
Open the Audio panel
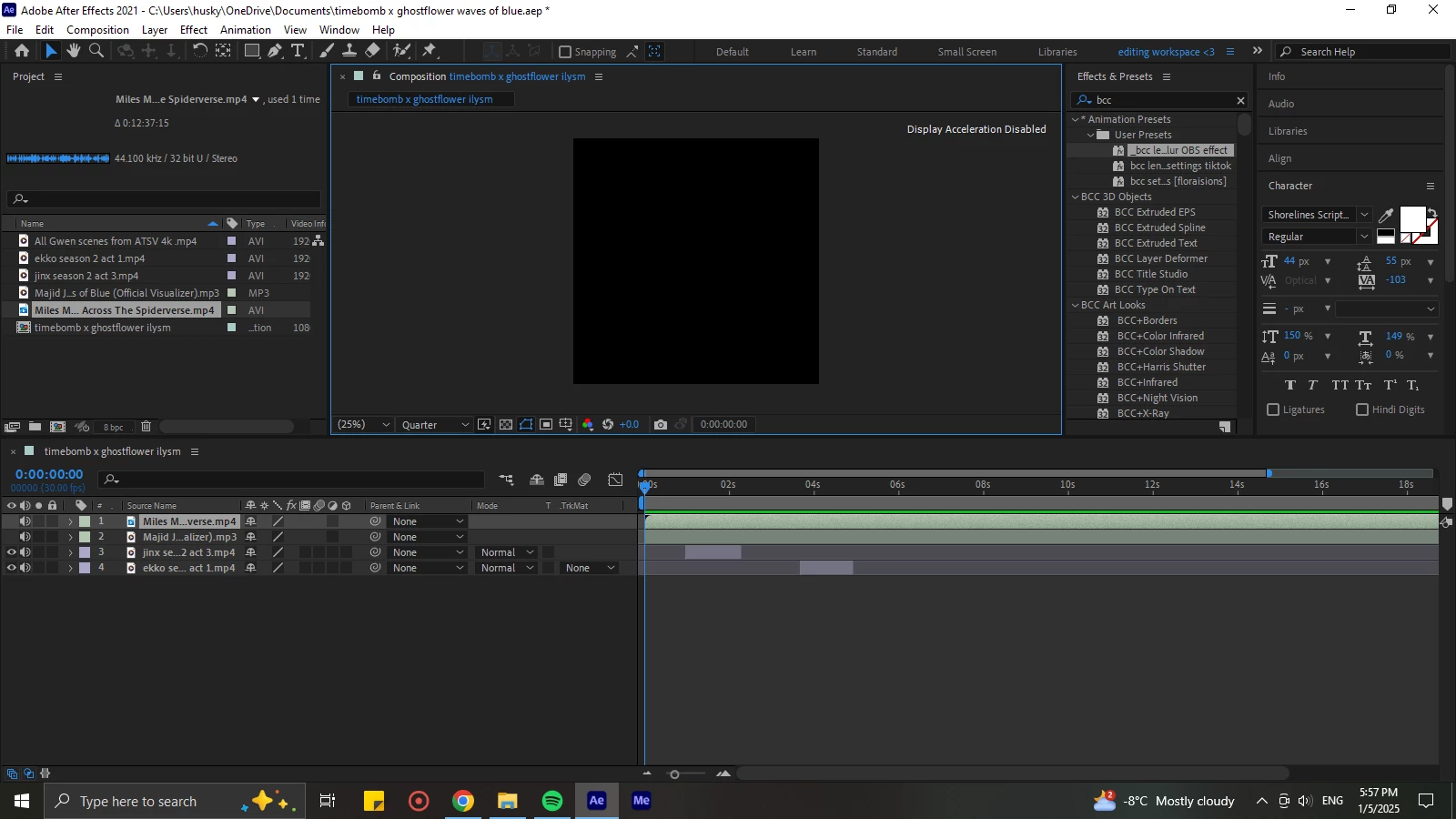1281,104
